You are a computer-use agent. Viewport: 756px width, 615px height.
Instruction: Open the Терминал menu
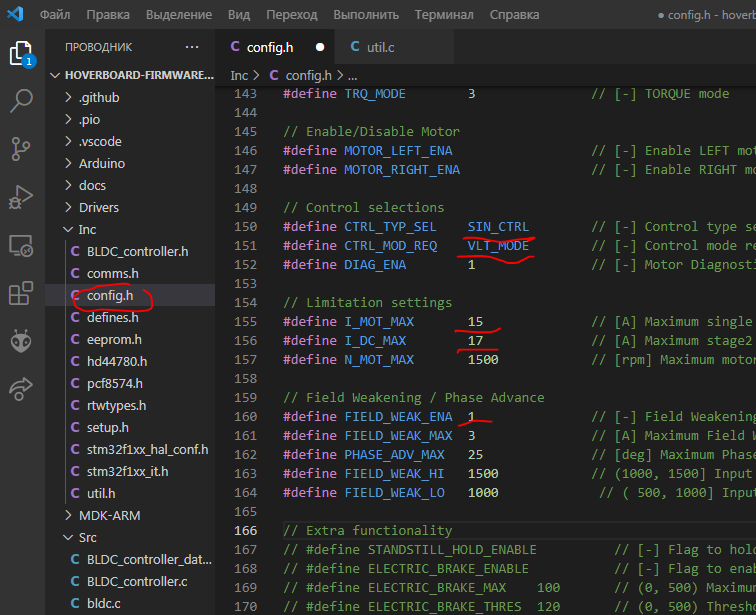click(444, 15)
